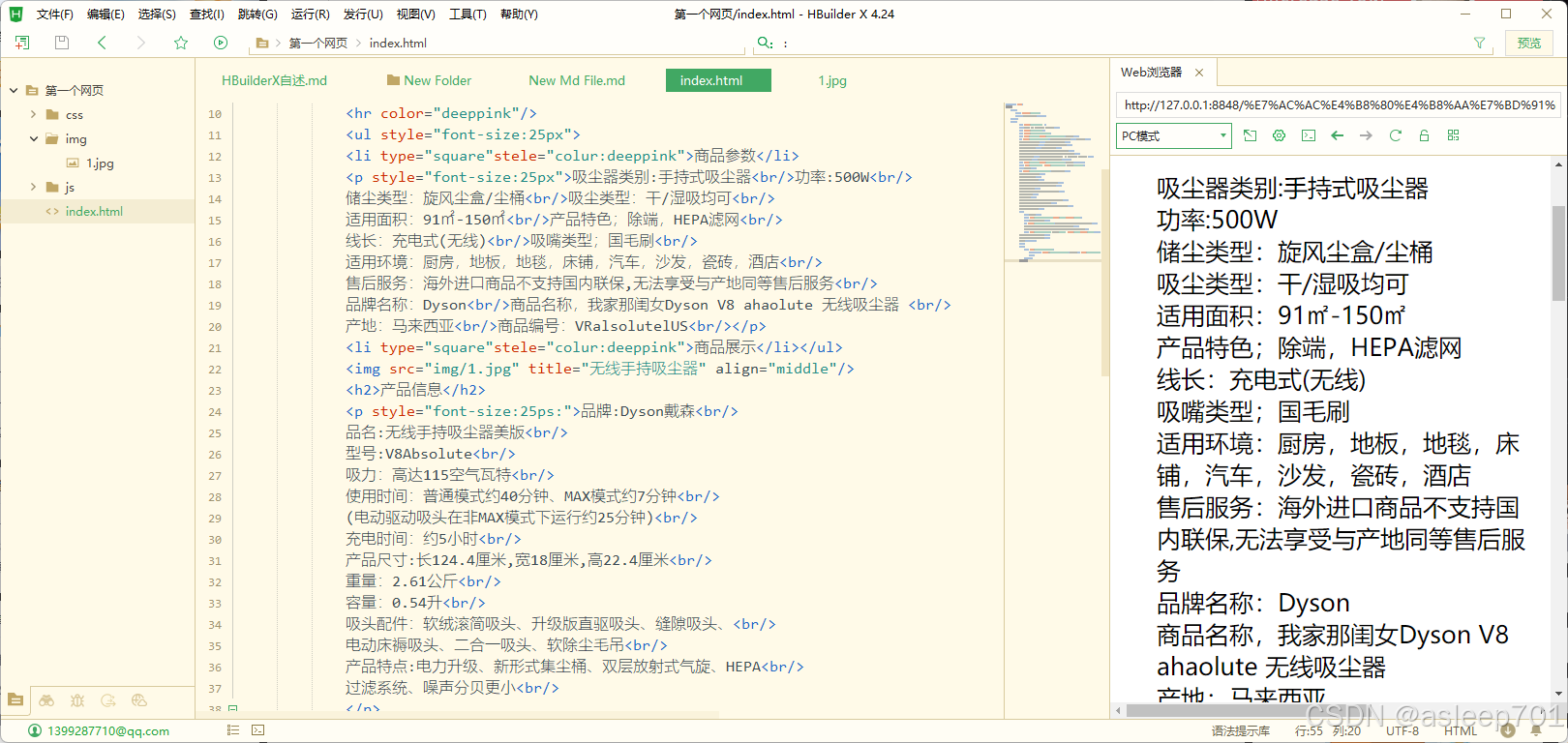Image resolution: width=1568 pixels, height=743 pixels.
Task: Open the sync/export panel icon
Action: pos(108,699)
